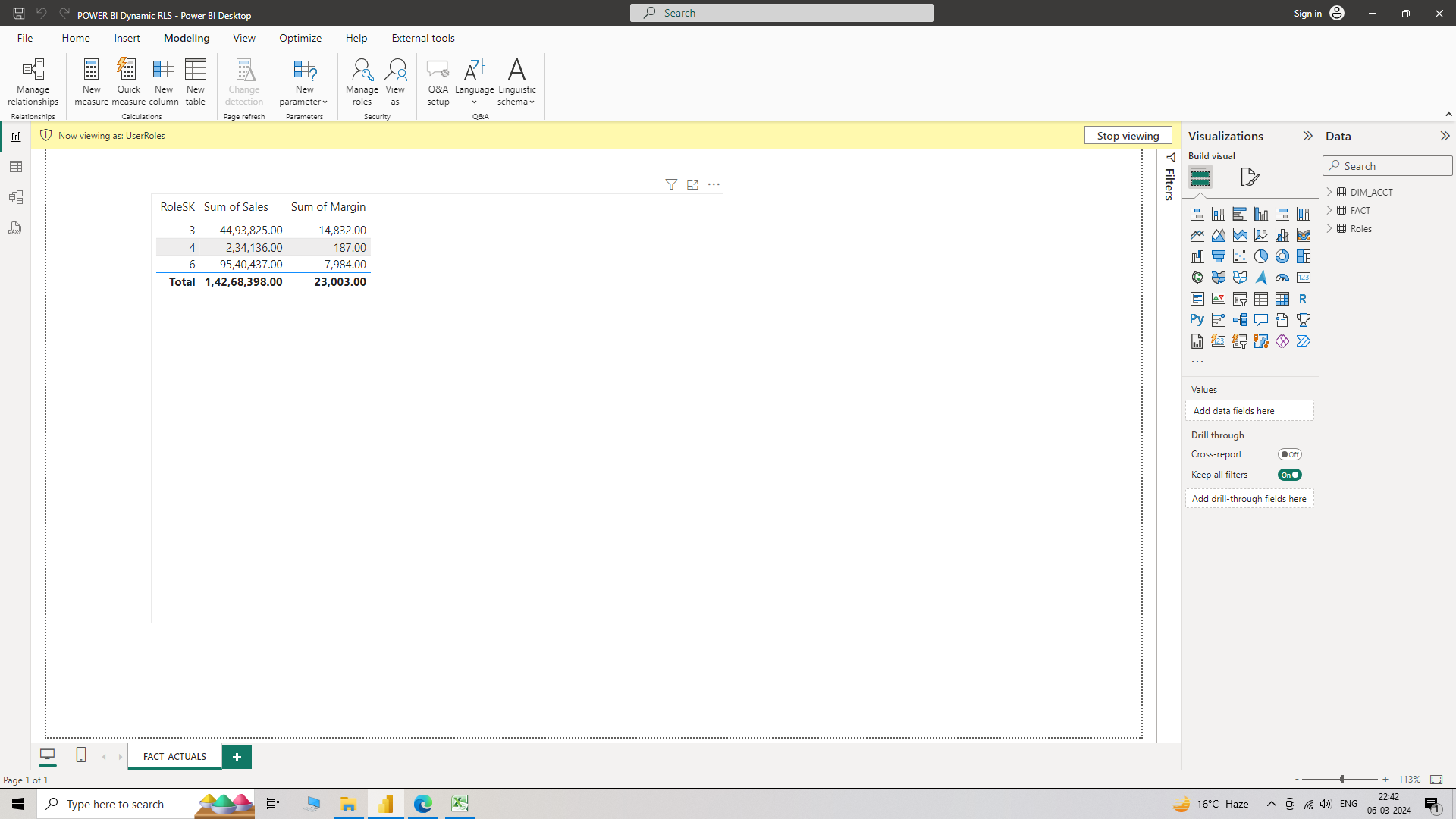
Task: Open Excel from the Windows taskbar
Action: (460, 804)
